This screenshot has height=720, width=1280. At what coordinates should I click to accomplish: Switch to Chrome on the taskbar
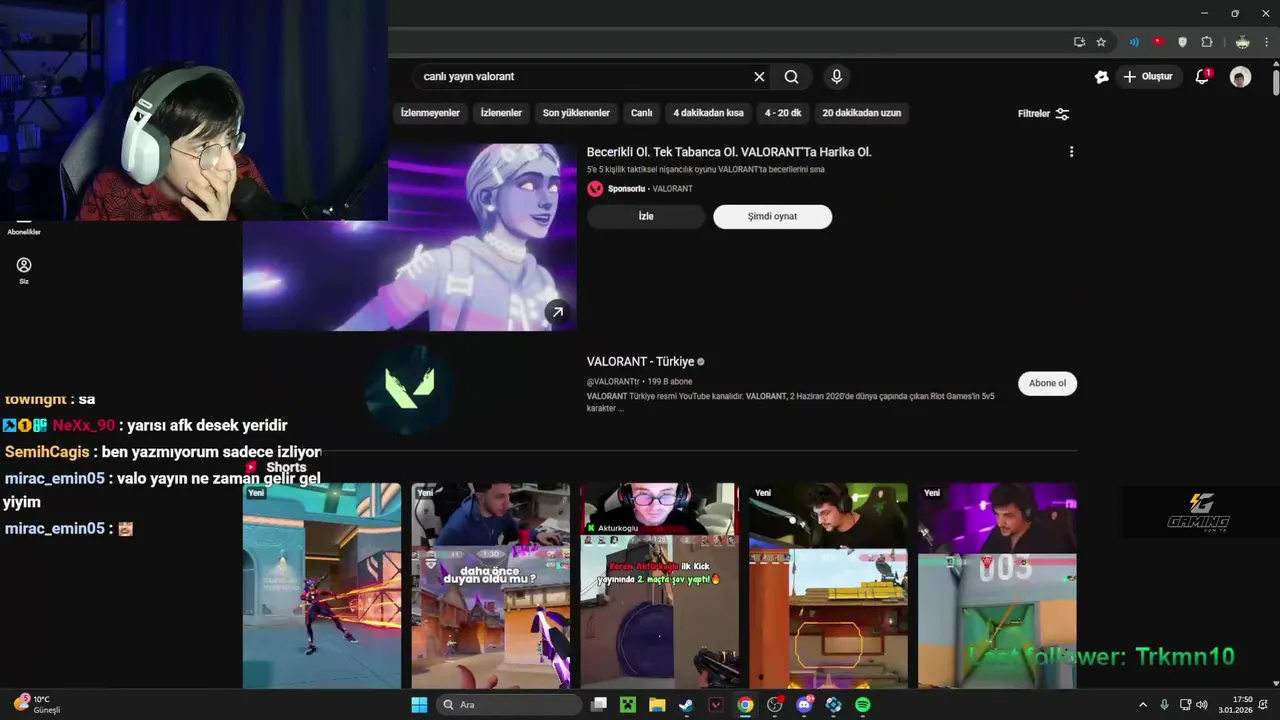pos(745,705)
